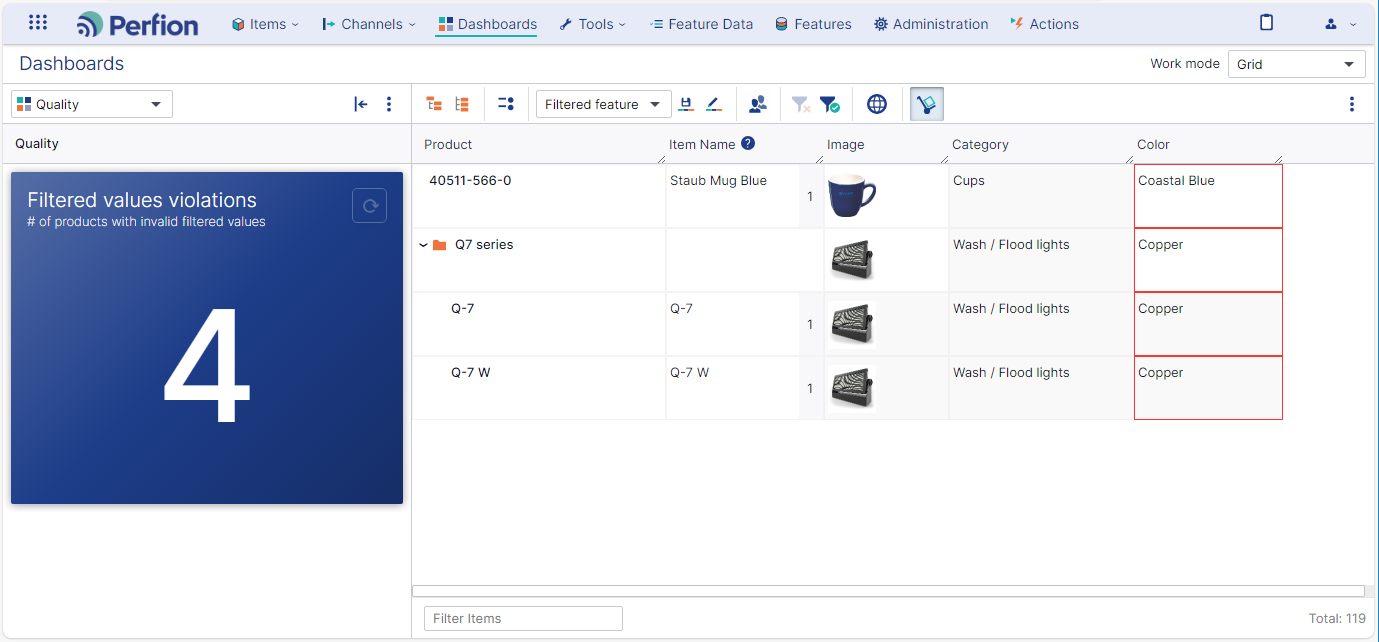
Task: Sort by the Image column header
Action: click(x=845, y=145)
